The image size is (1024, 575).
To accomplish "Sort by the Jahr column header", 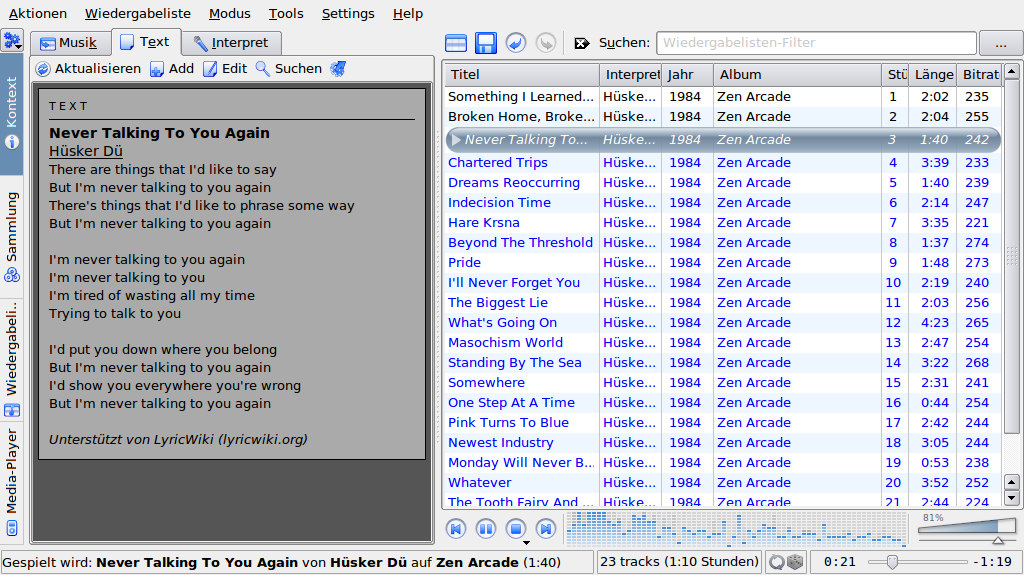I will click(x=687, y=74).
